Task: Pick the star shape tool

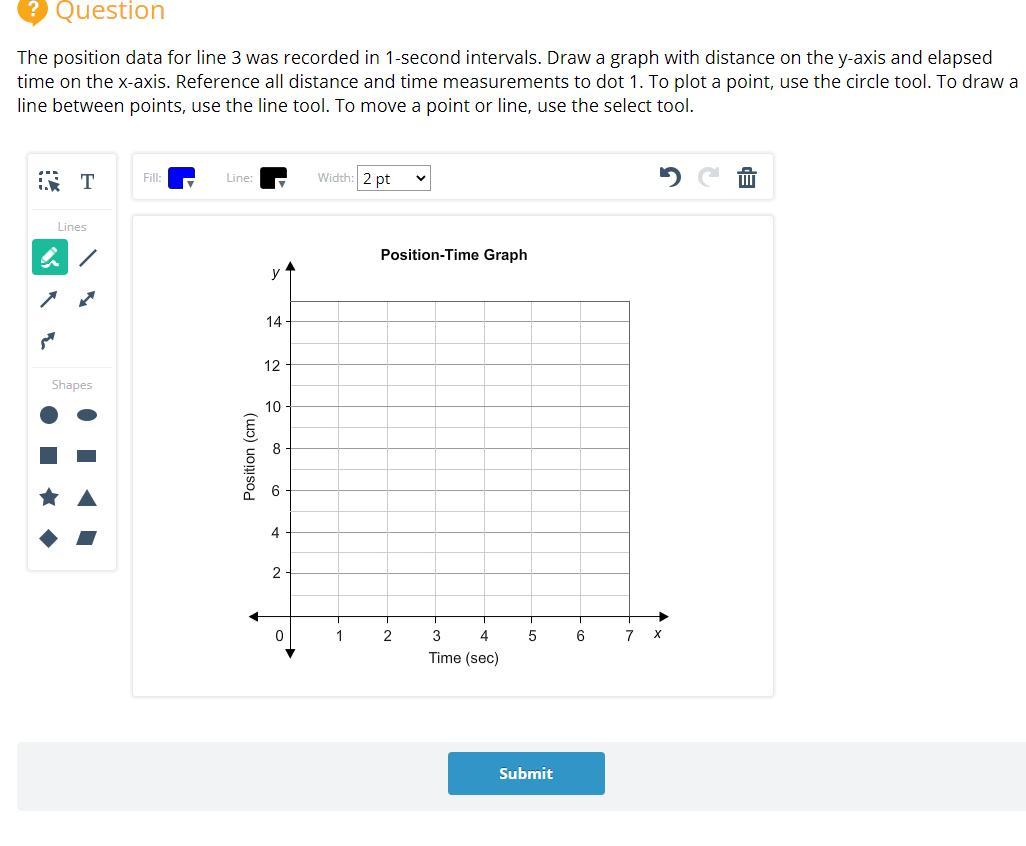Action: [49, 497]
